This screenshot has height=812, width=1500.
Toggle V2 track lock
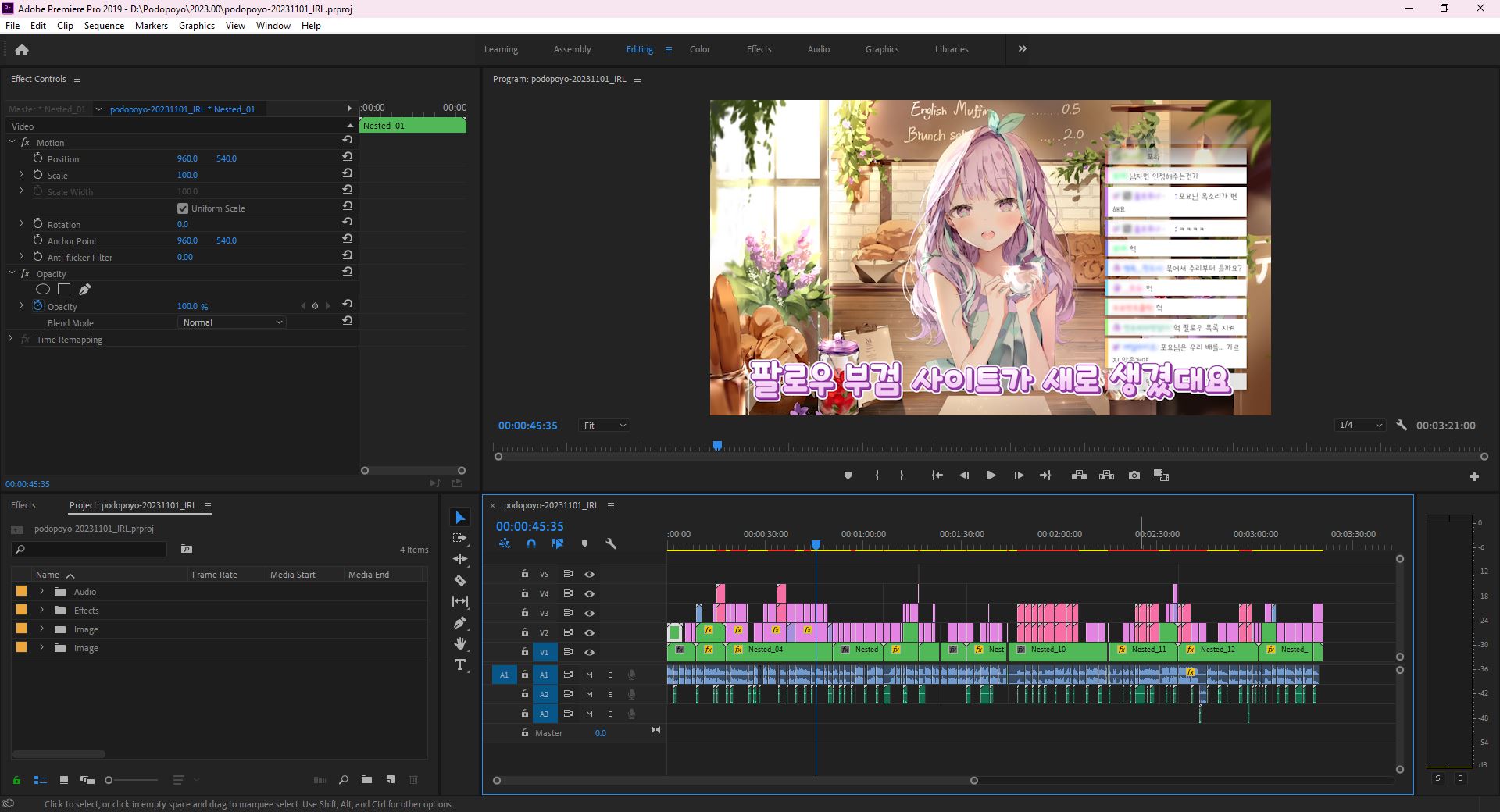tap(525, 632)
